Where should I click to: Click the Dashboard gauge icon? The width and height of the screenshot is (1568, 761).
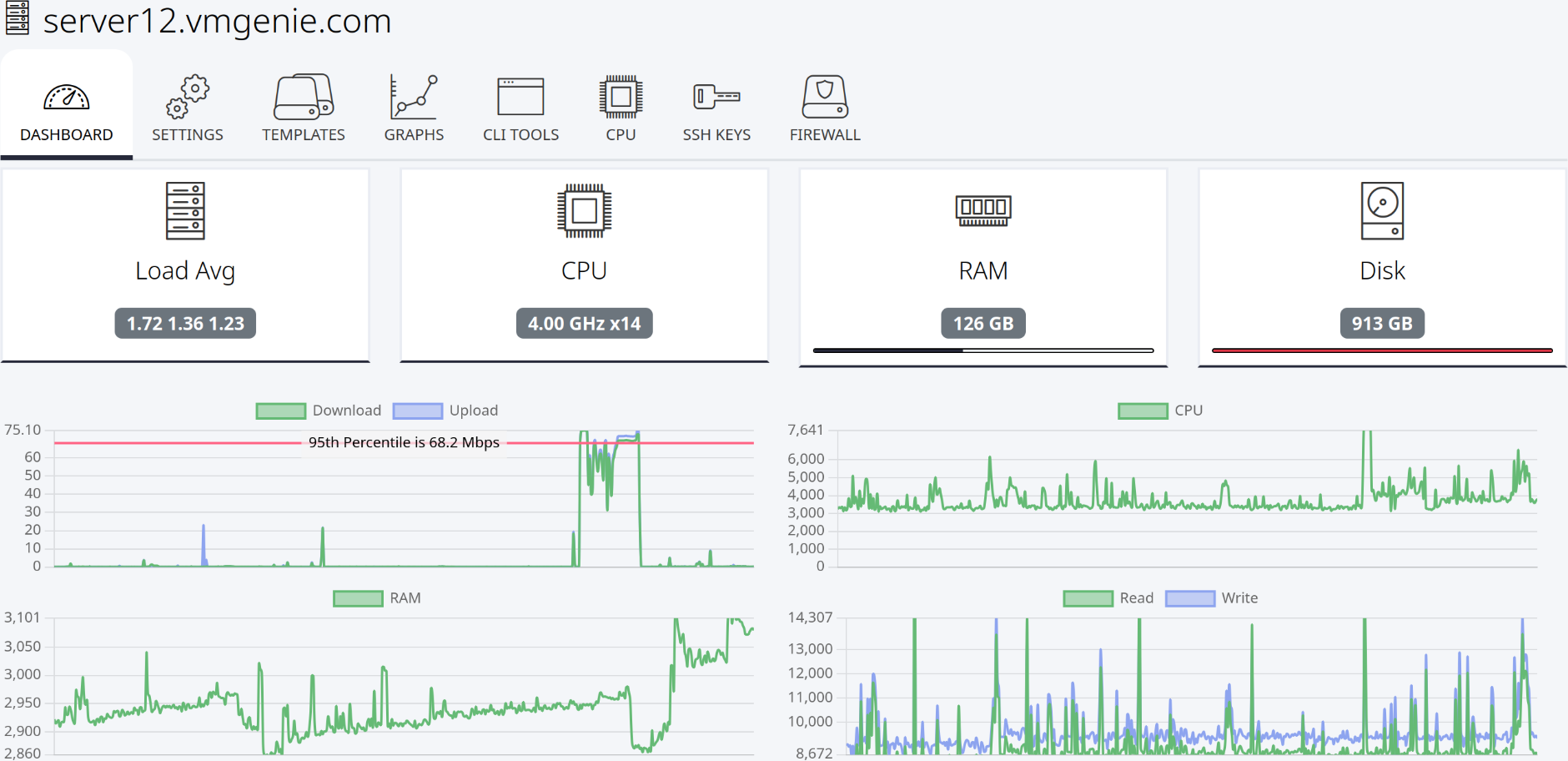[x=67, y=98]
